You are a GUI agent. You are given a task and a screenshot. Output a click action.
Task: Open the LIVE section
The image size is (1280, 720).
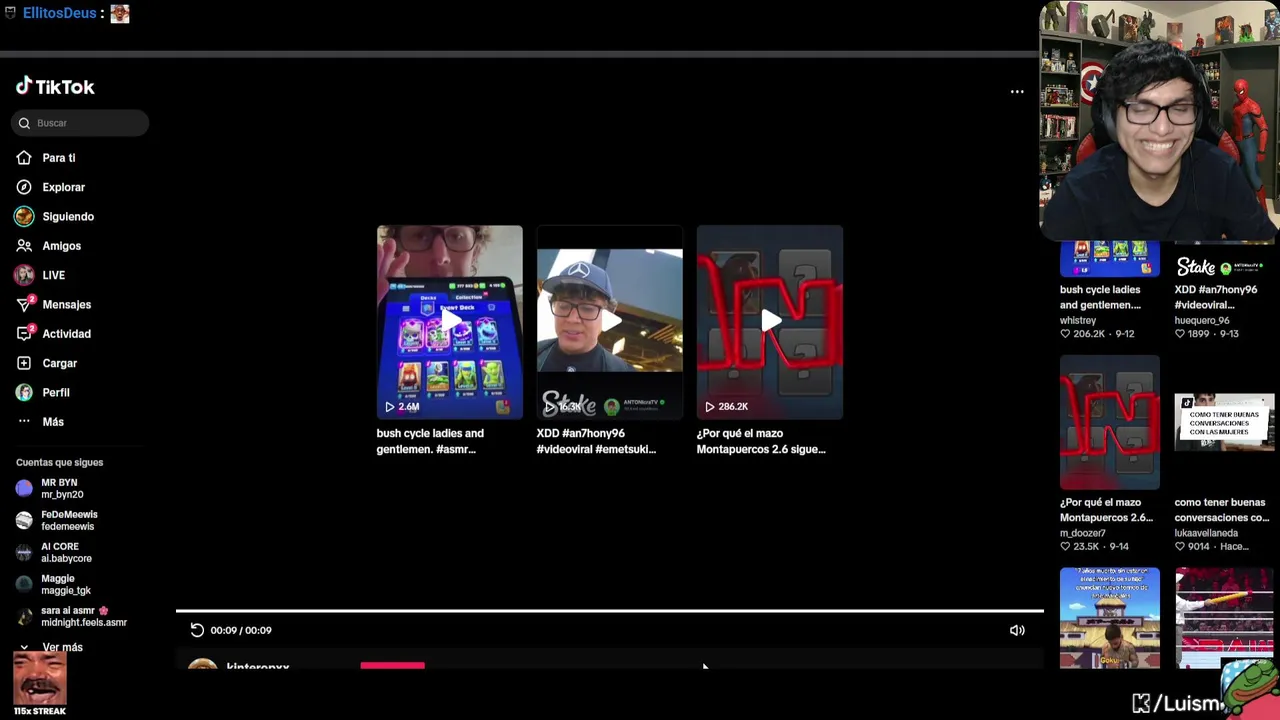tap(53, 275)
